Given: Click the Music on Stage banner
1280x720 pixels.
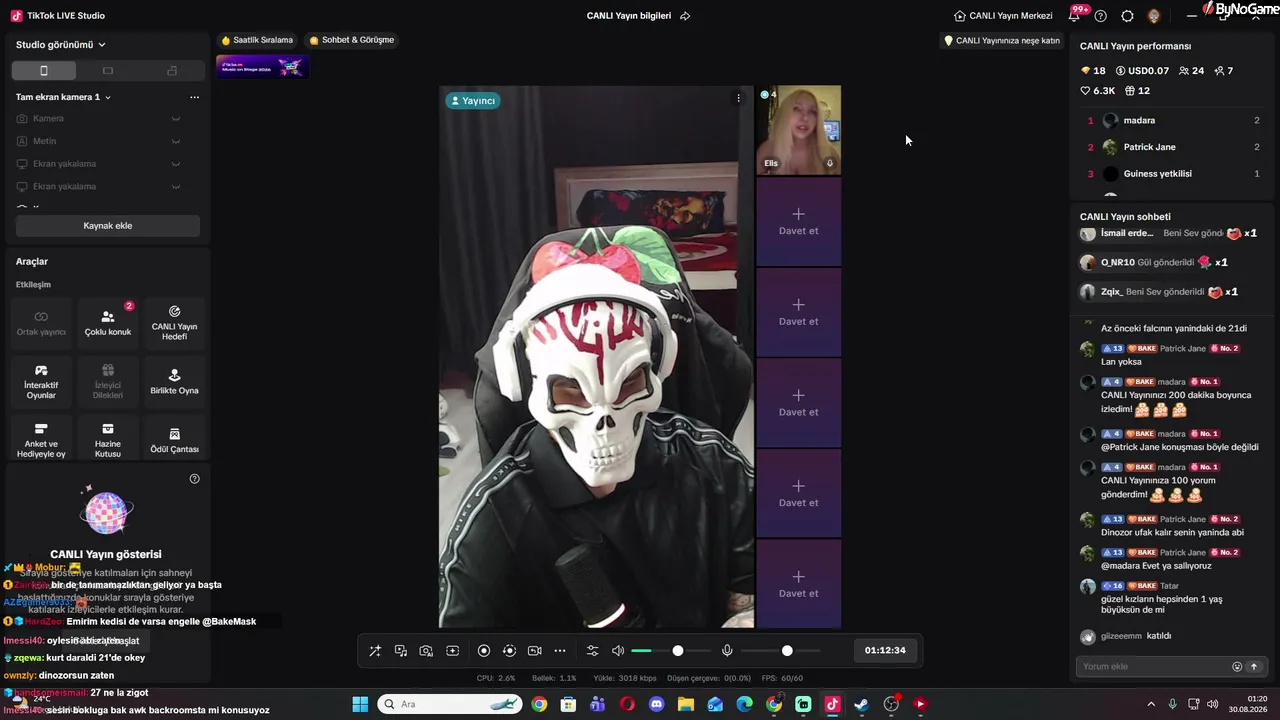Looking at the screenshot, I should pyautogui.click(x=262, y=67).
